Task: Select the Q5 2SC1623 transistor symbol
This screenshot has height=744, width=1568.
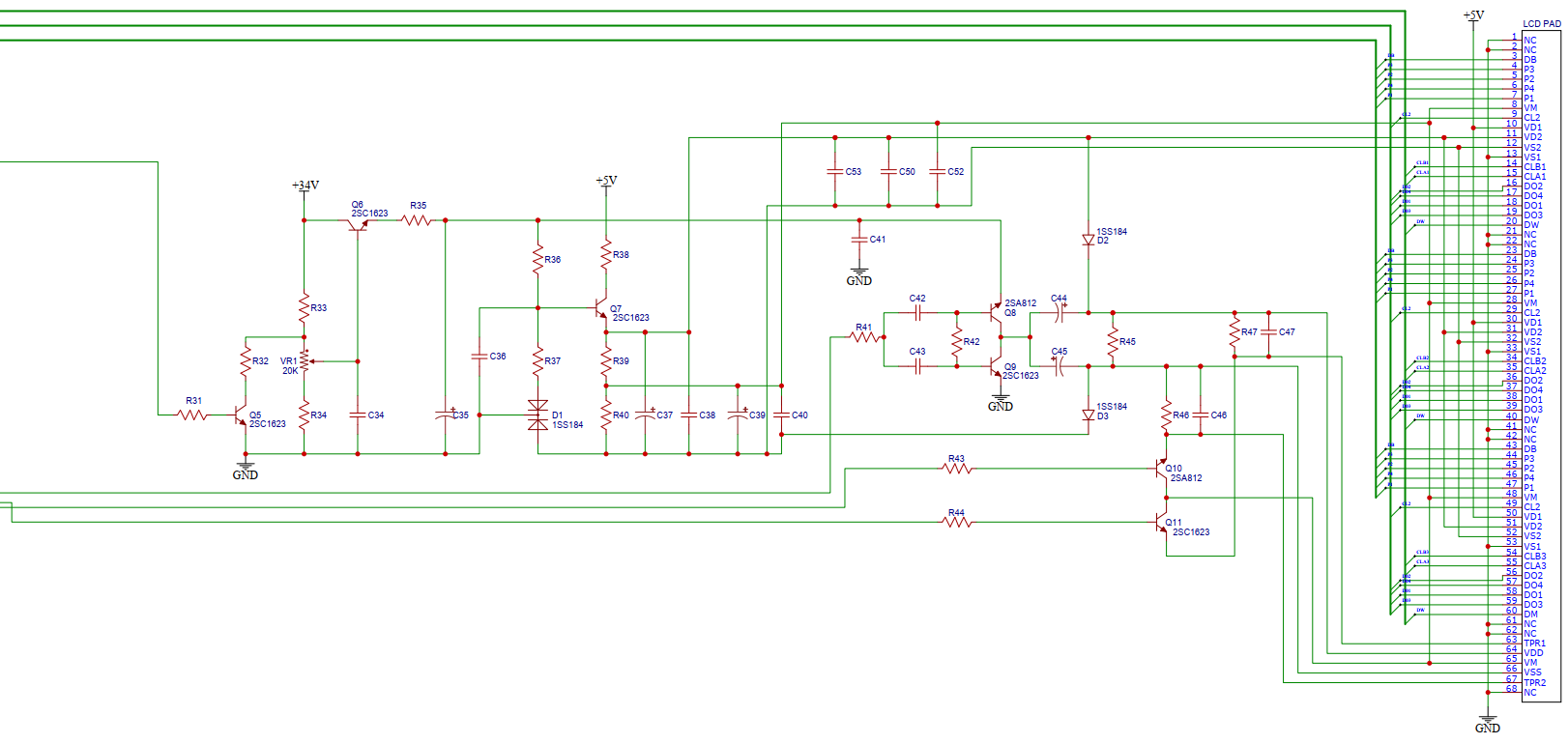Action: (x=242, y=415)
